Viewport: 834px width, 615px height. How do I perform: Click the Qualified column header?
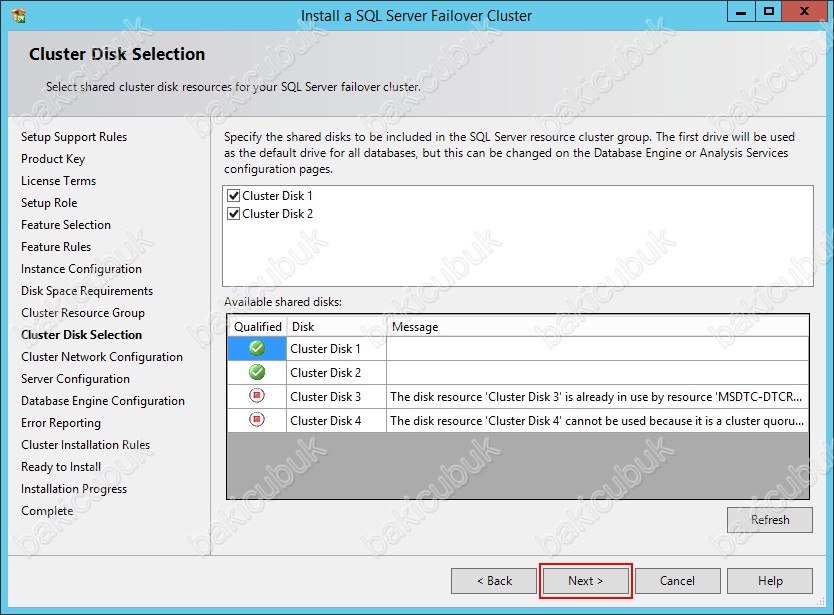tap(257, 327)
